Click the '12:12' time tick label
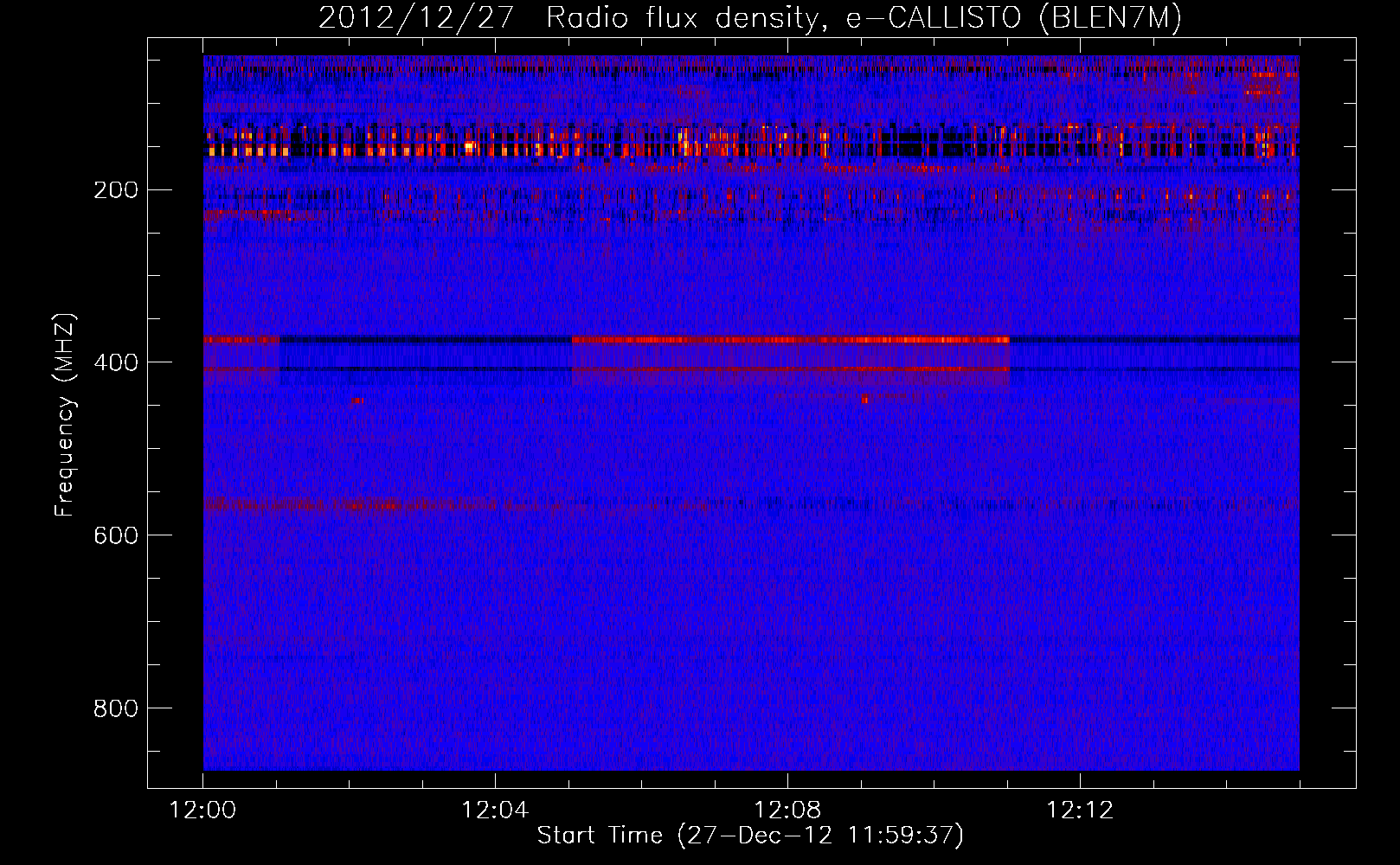Viewport: 1400px width, 865px height. pos(1080,811)
